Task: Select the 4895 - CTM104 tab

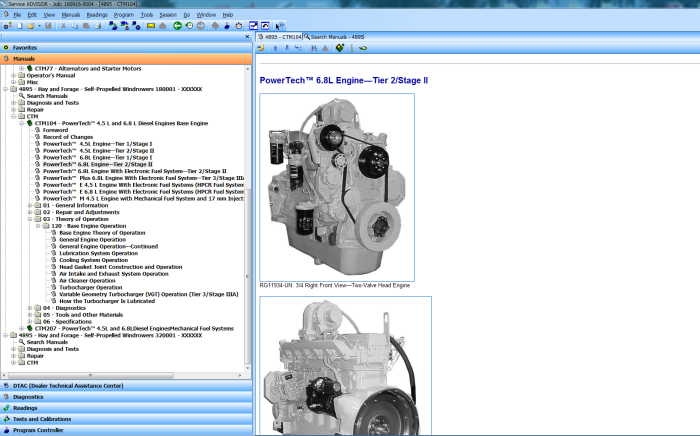Action: [279, 37]
